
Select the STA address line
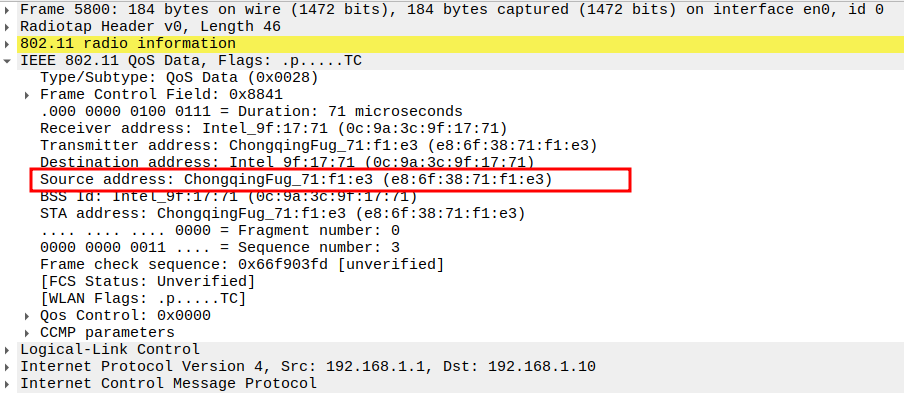click(282, 213)
